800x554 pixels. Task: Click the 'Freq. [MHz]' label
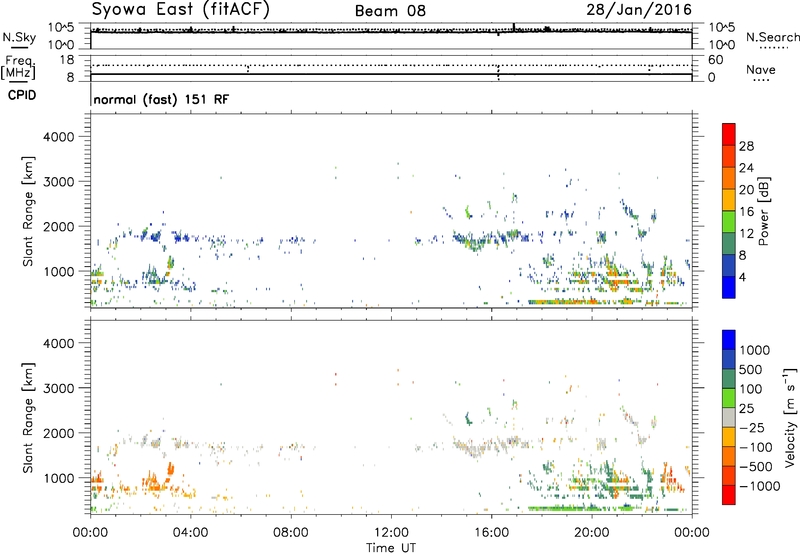coord(19,67)
